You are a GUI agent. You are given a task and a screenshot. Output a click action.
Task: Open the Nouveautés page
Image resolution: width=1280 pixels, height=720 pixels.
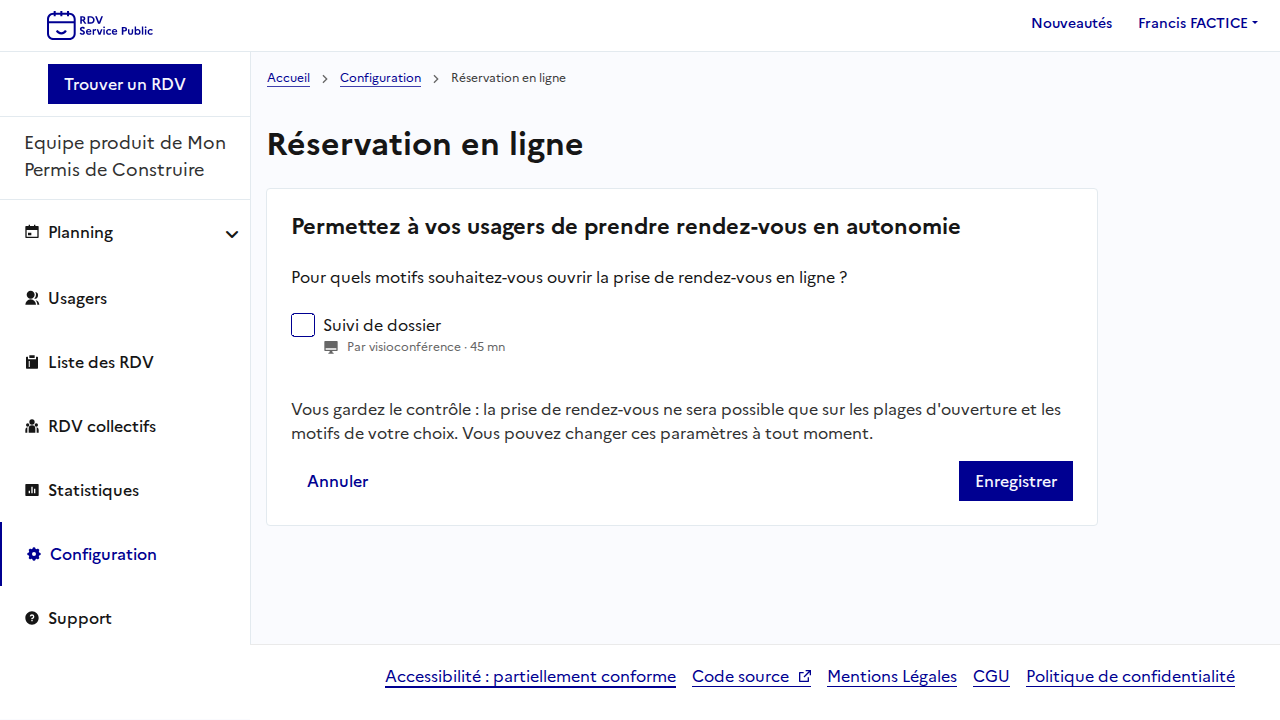[1071, 23]
